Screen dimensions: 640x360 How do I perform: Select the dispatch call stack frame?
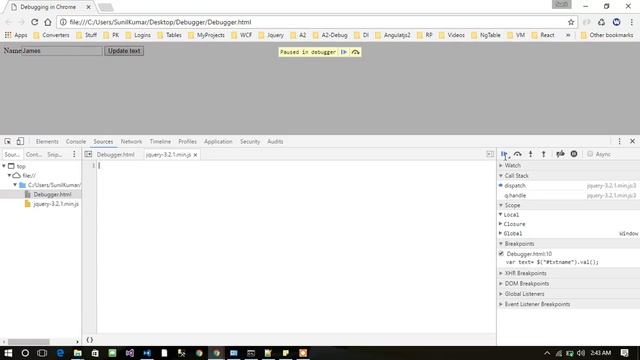click(568, 185)
